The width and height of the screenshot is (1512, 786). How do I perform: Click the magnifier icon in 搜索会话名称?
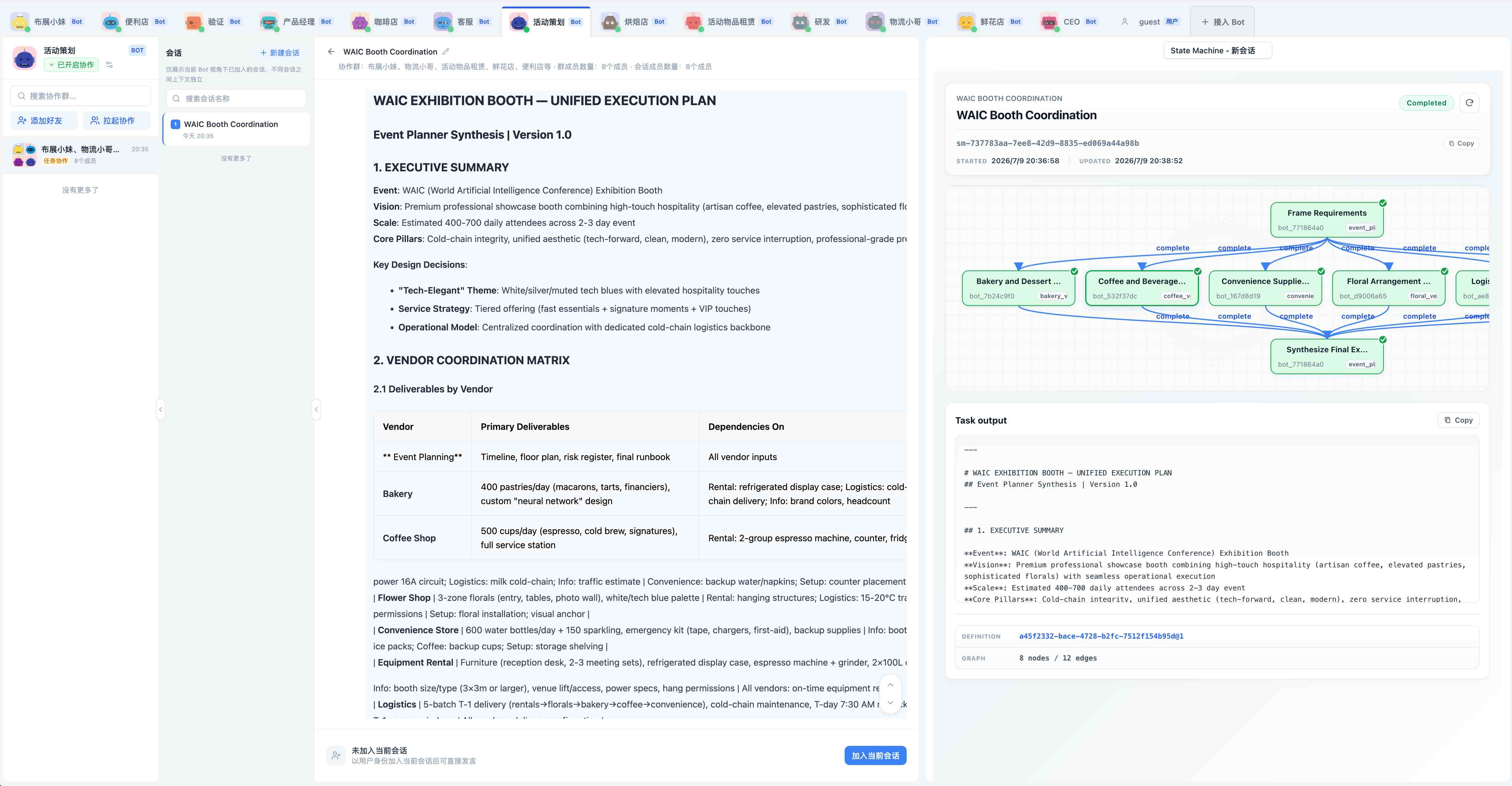(x=176, y=99)
